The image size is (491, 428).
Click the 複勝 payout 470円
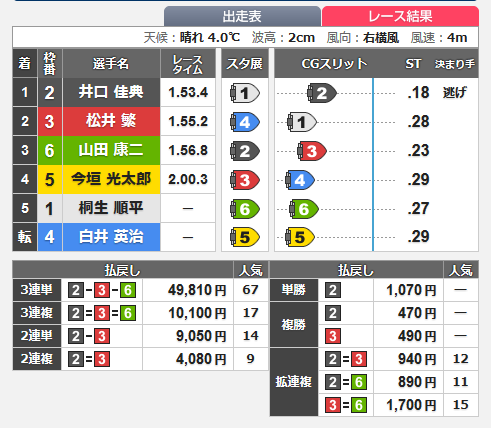click(x=417, y=313)
